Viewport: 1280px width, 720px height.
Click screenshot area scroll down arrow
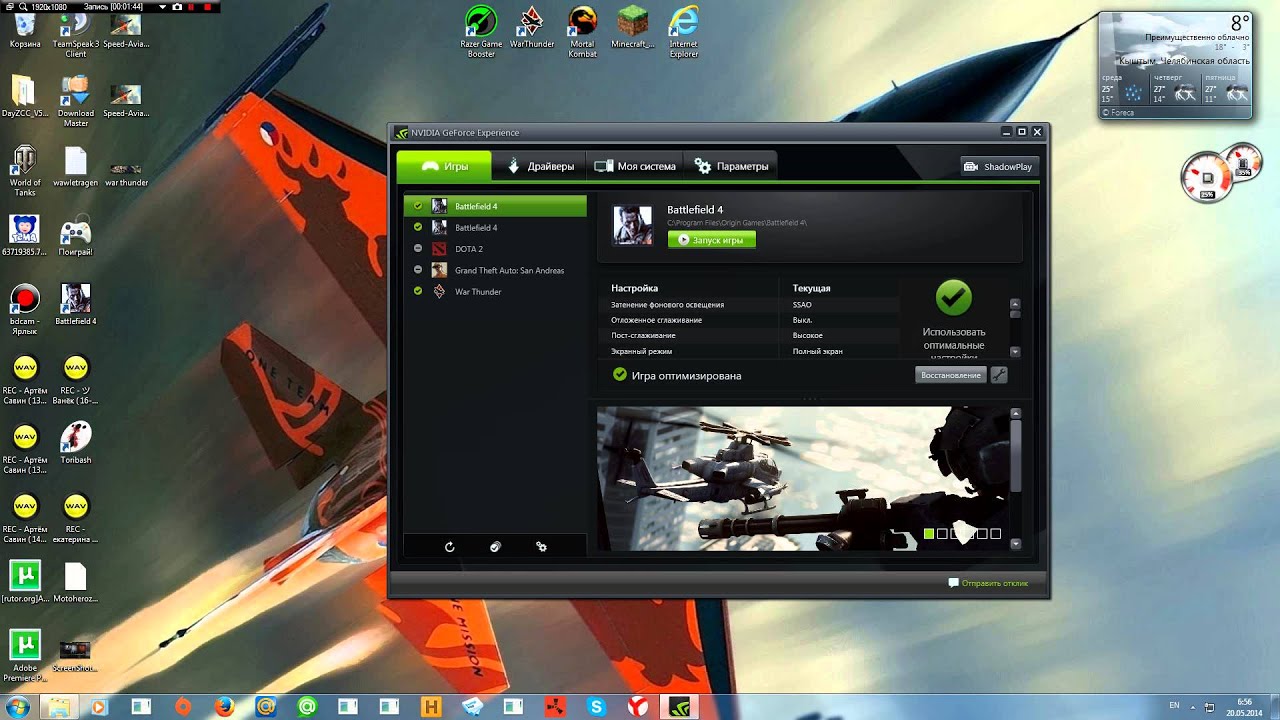click(x=1016, y=544)
